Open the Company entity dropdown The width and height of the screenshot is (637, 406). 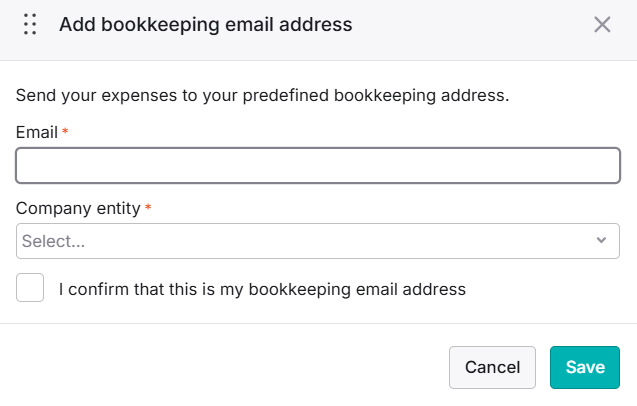(x=318, y=241)
